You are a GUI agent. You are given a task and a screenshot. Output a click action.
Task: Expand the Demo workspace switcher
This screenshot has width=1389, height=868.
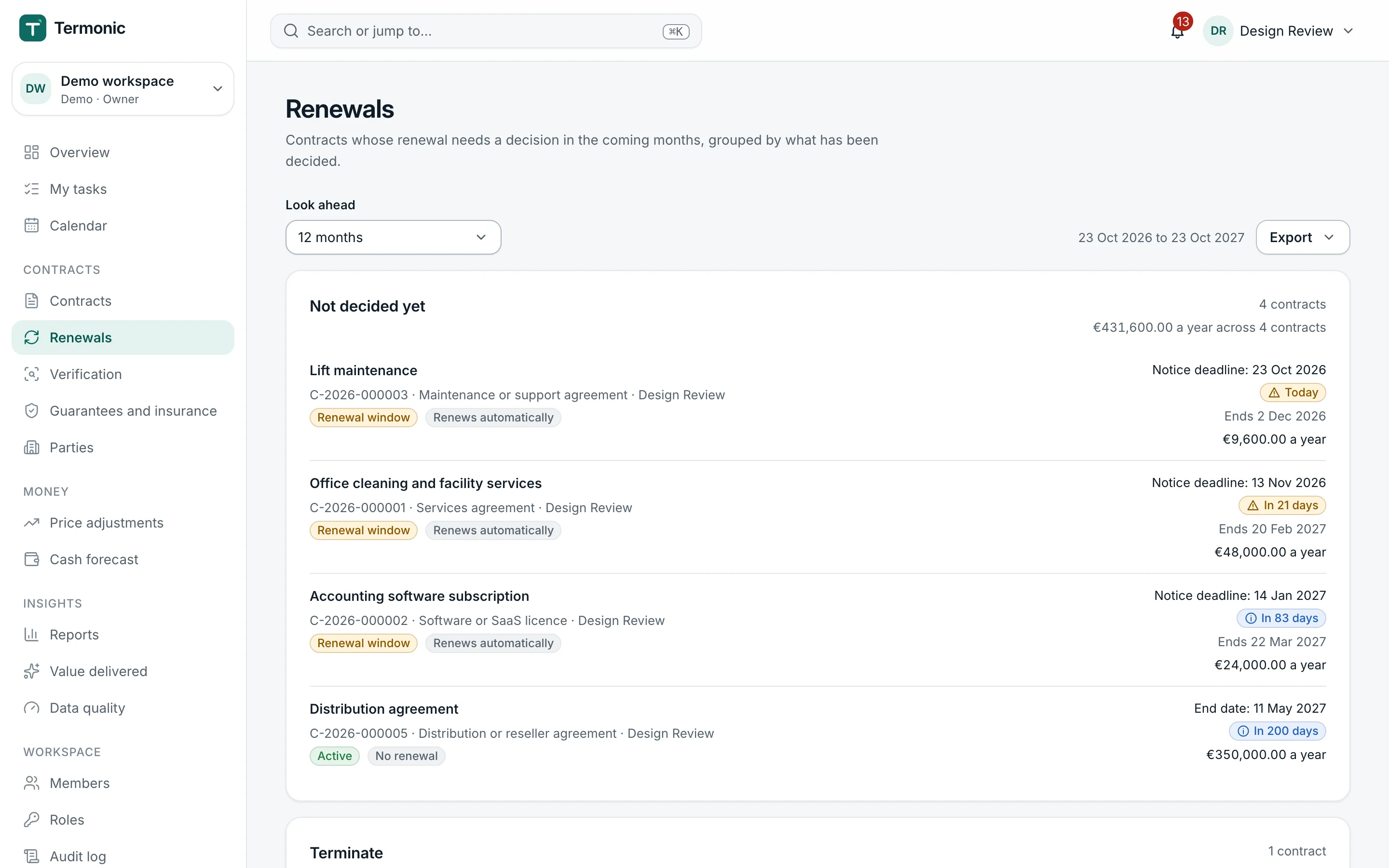[x=123, y=89]
